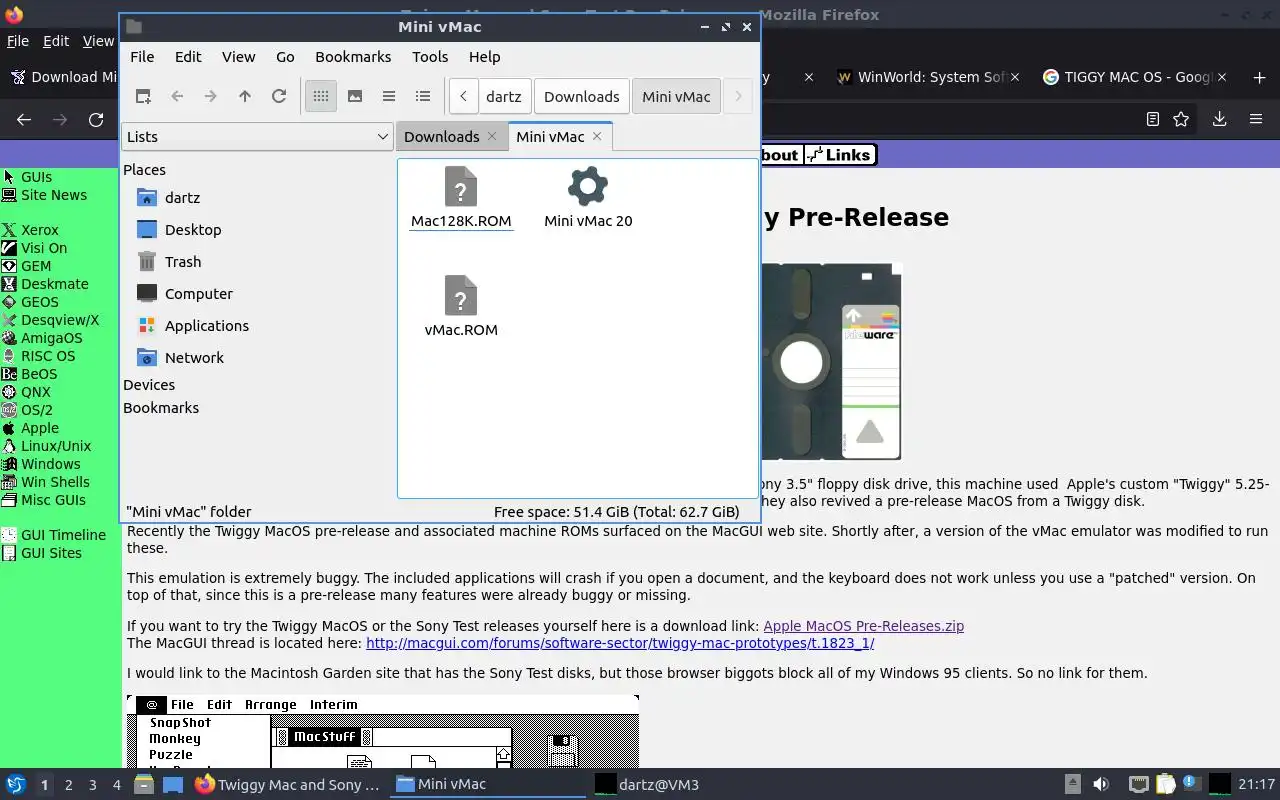This screenshot has height=800, width=1280.
Task: Toggle reader view in Firefox
Action: pyautogui.click(x=1153, y=119)
